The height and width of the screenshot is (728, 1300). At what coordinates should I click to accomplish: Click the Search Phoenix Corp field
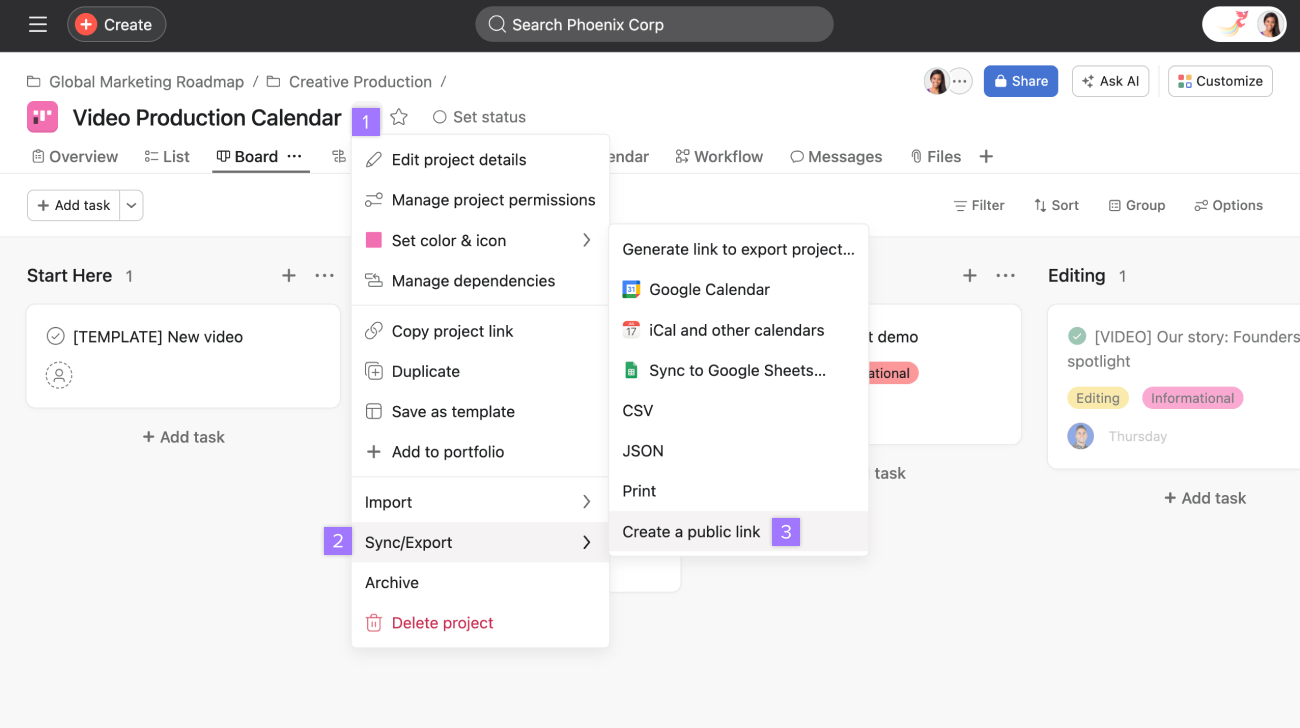pyautogui.click(x=654, y=24)
